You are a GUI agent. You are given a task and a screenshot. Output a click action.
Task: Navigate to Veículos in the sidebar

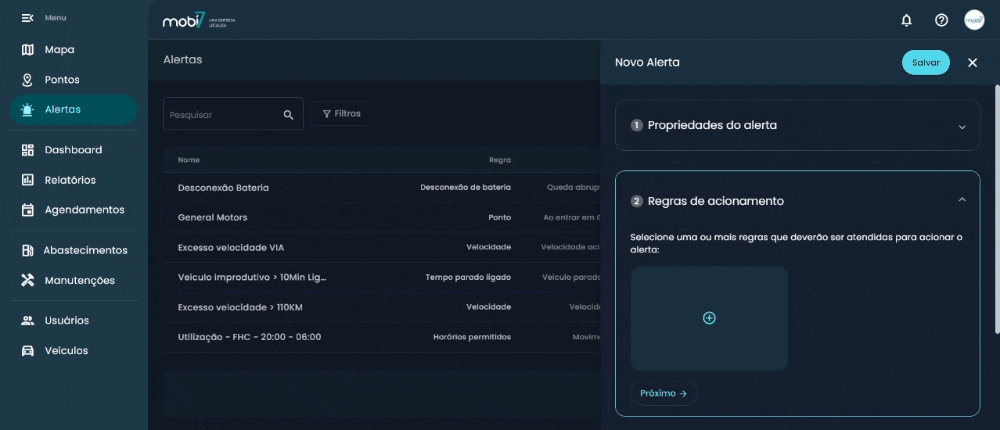66,351
